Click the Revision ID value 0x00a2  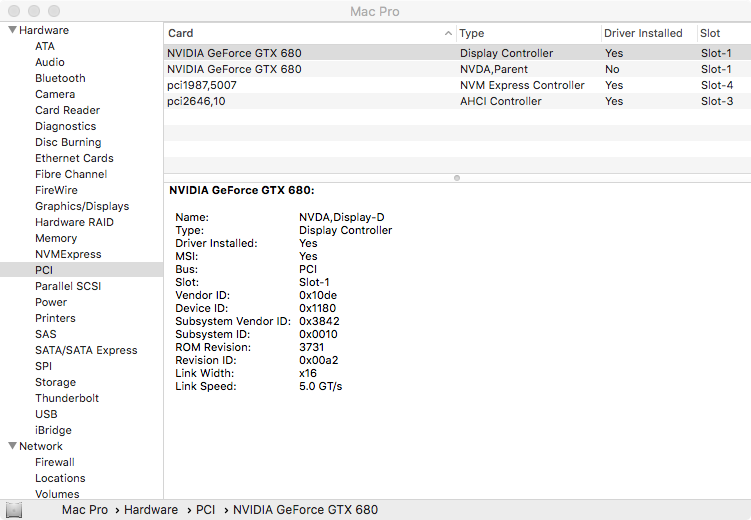tap(319, 360)
